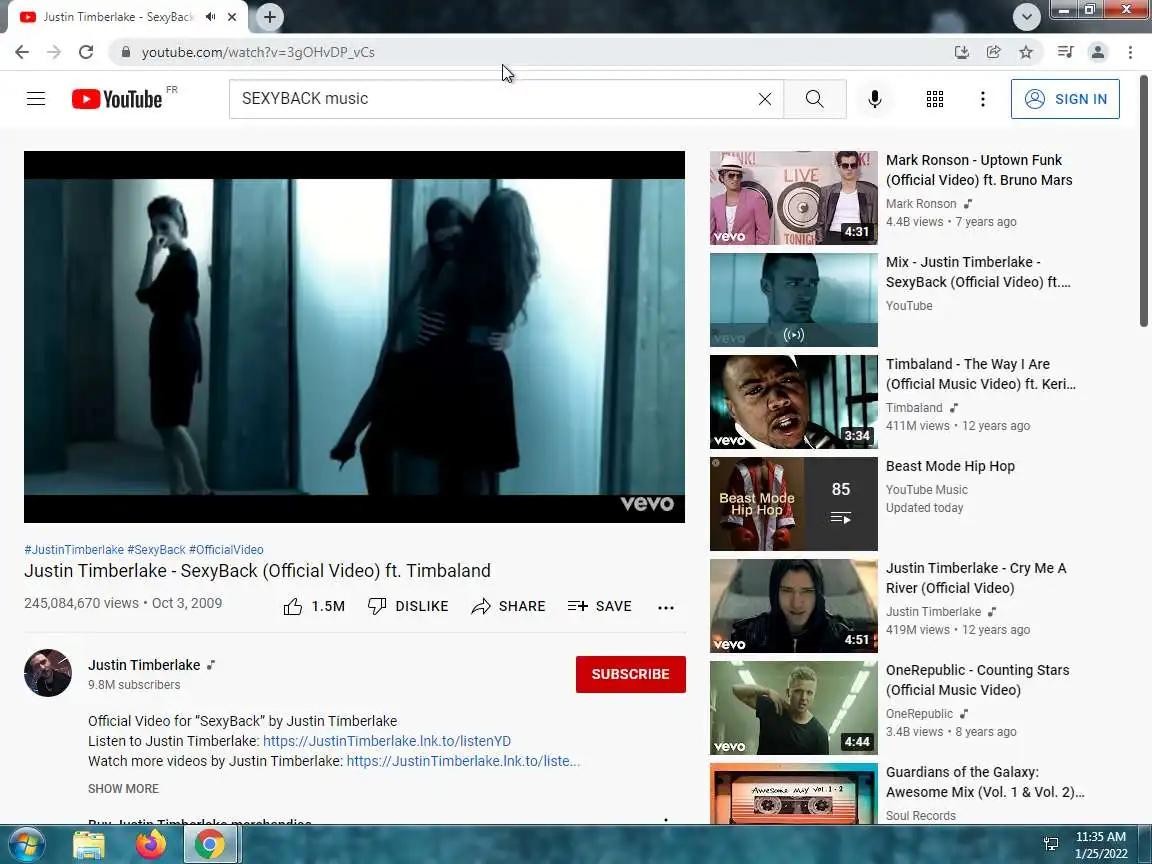Open the Watch more videos link
Viewport: 1152px width, 864px height.
pos(463,761)
